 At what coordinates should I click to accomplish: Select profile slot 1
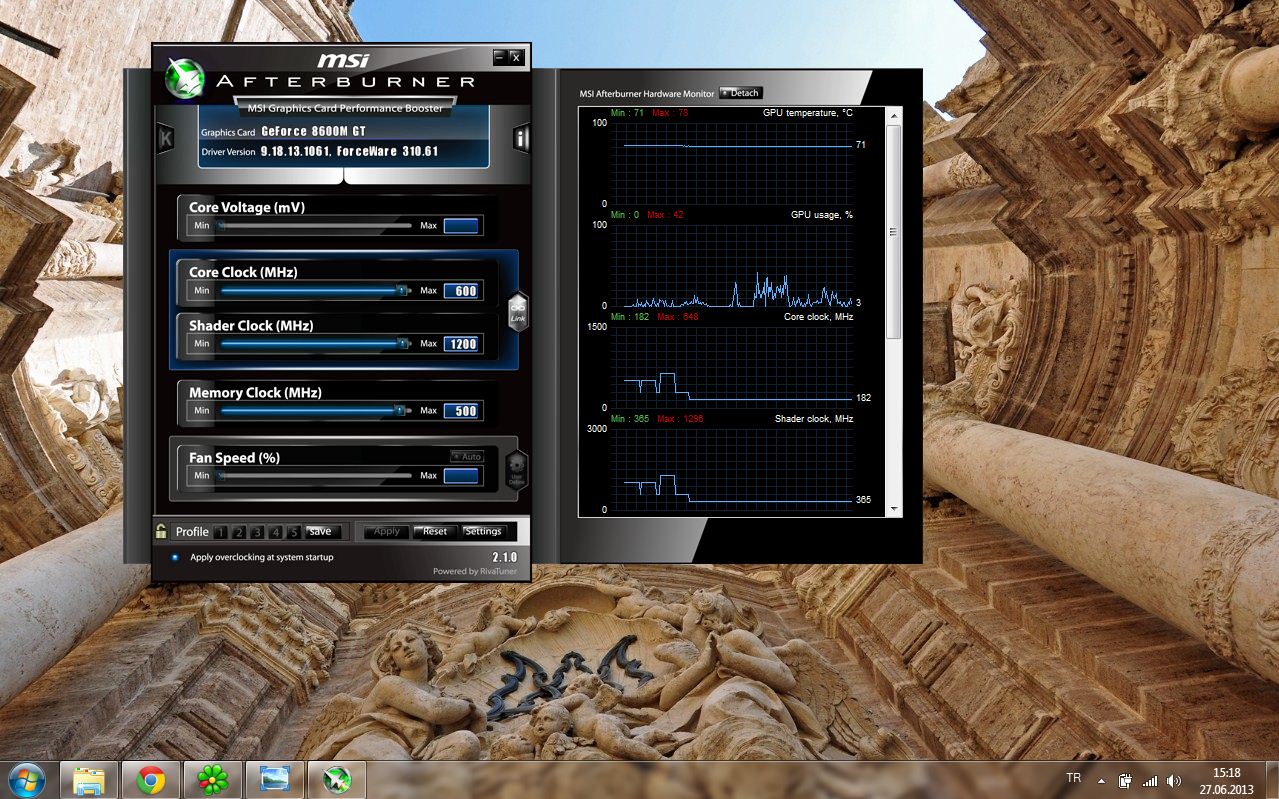221,532
